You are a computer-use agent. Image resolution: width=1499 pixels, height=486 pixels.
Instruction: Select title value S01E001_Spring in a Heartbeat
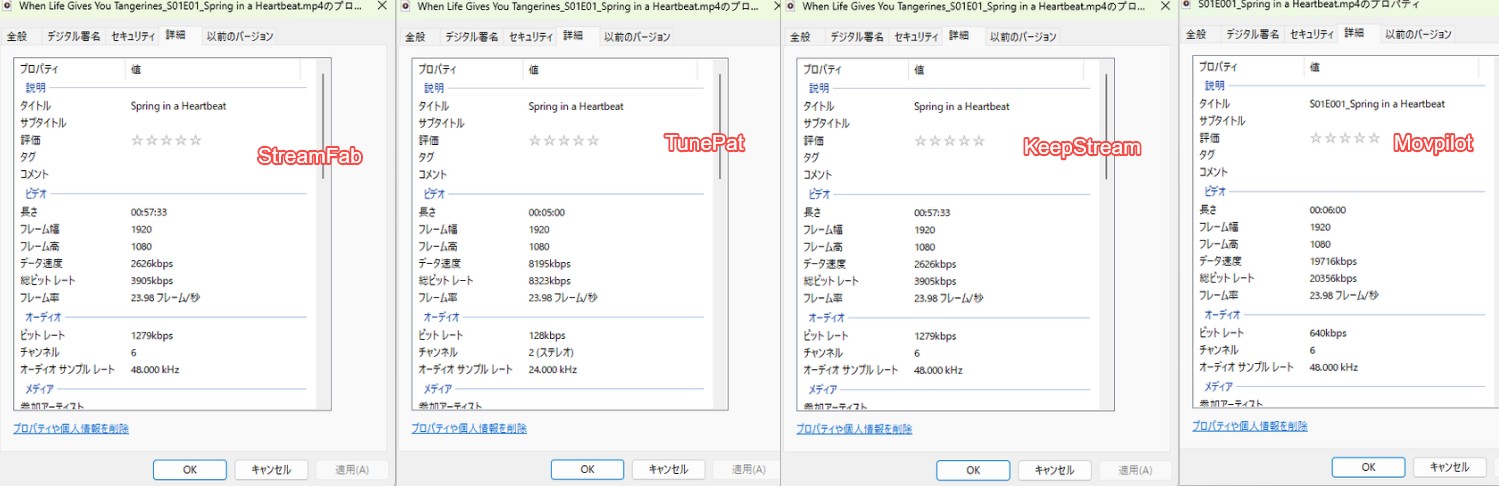1377,104
